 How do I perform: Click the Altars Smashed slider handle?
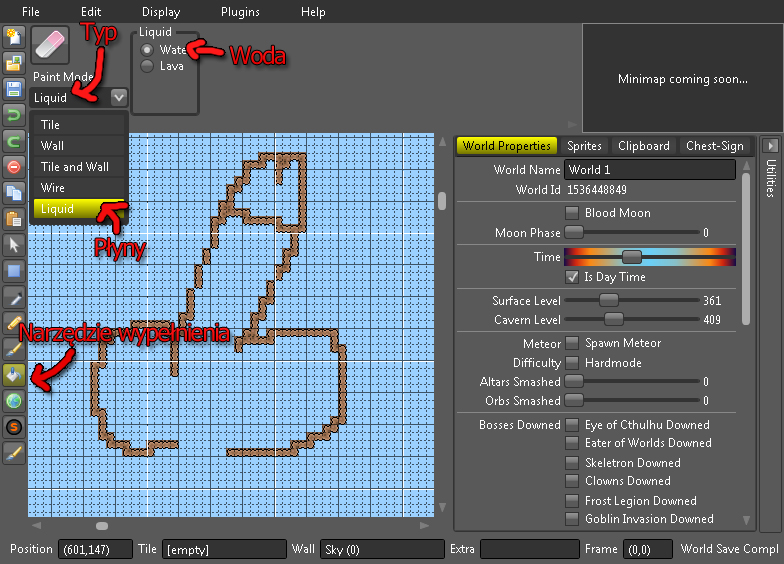pyautogui.click(x=574, y=381)
